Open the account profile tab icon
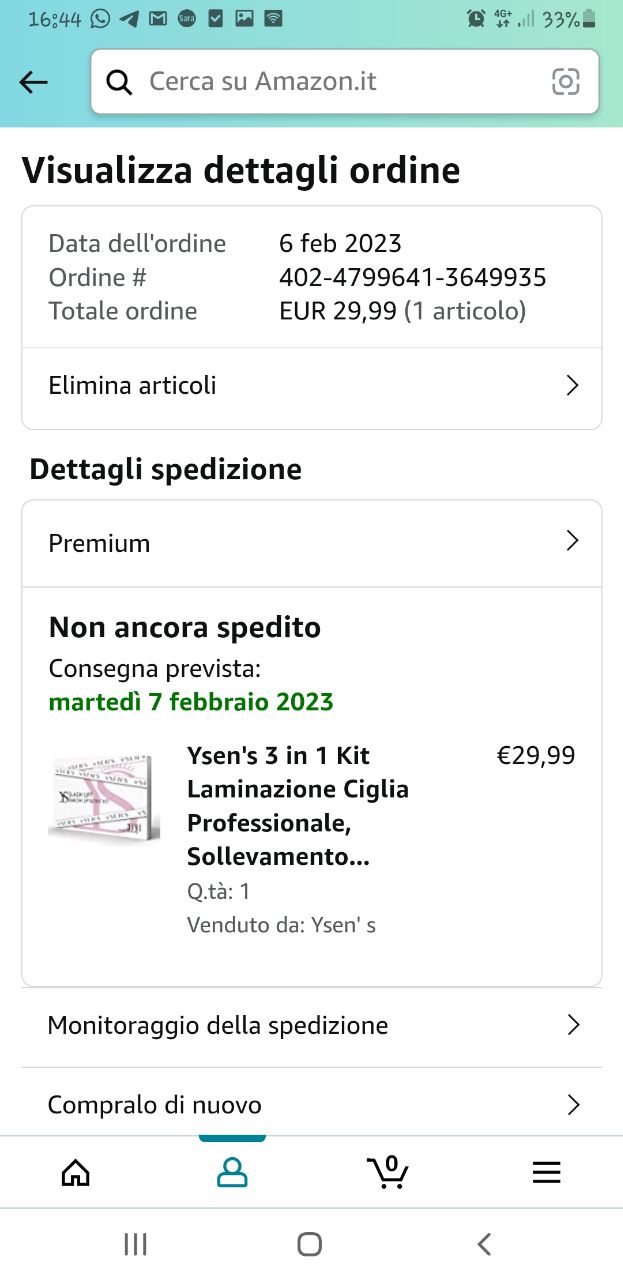623x1280 pixels. [232, 1172]
